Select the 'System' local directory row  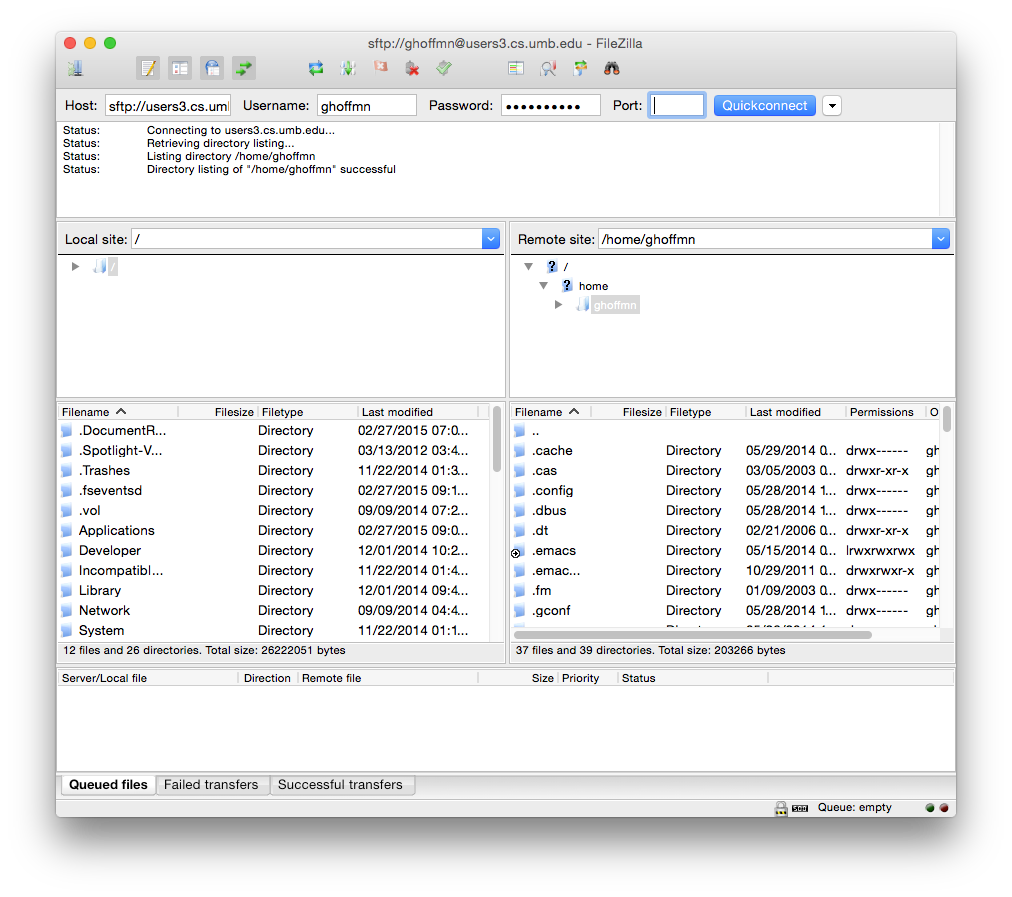tap(274, 631)
